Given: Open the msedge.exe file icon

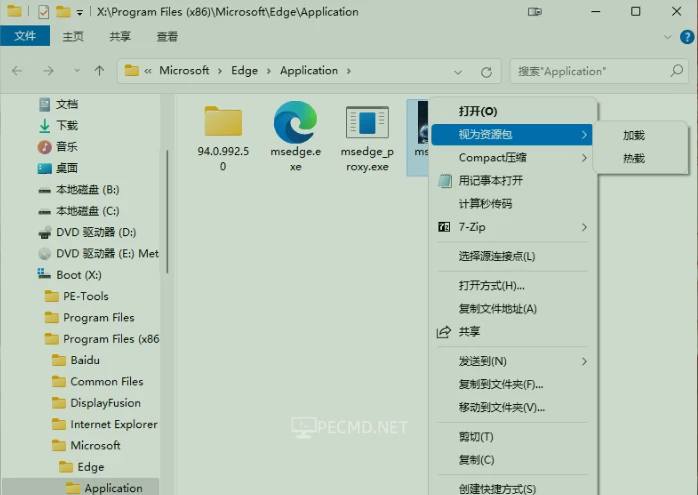Looking at the screenshot, I should 295,122.
